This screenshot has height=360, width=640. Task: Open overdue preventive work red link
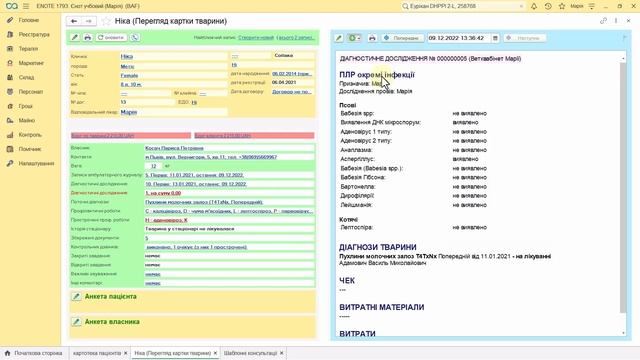[x=166, y=220]
